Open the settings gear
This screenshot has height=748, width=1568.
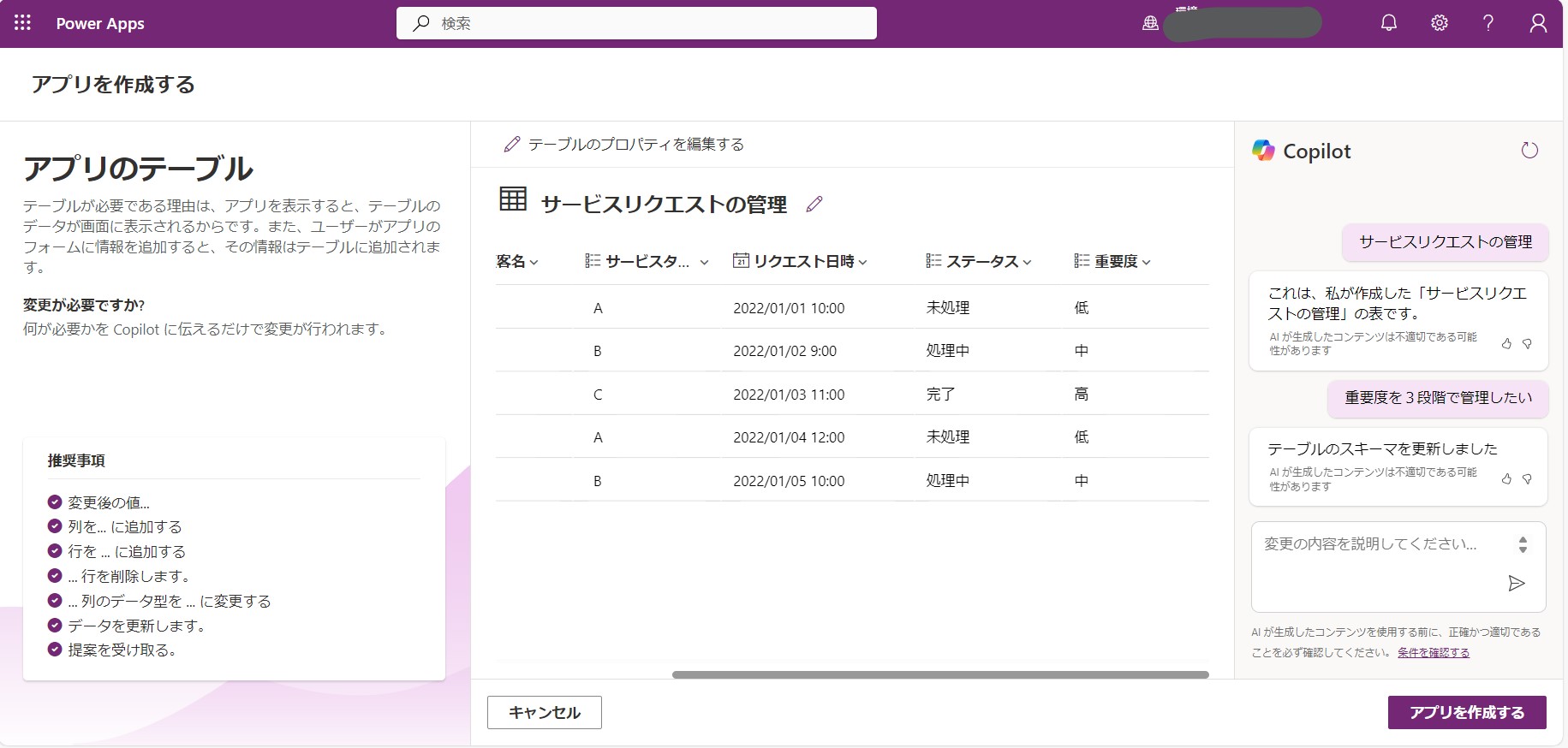click(x=1440, y=23)
